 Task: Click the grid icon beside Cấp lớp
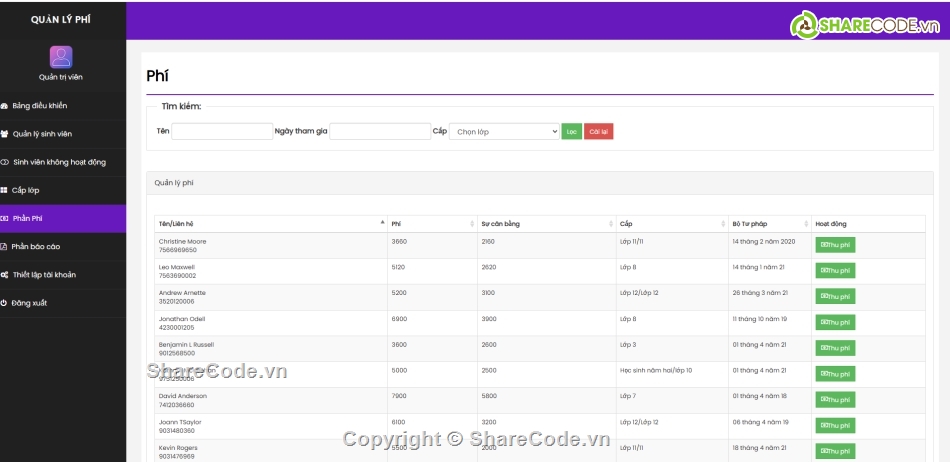[4, 190]
